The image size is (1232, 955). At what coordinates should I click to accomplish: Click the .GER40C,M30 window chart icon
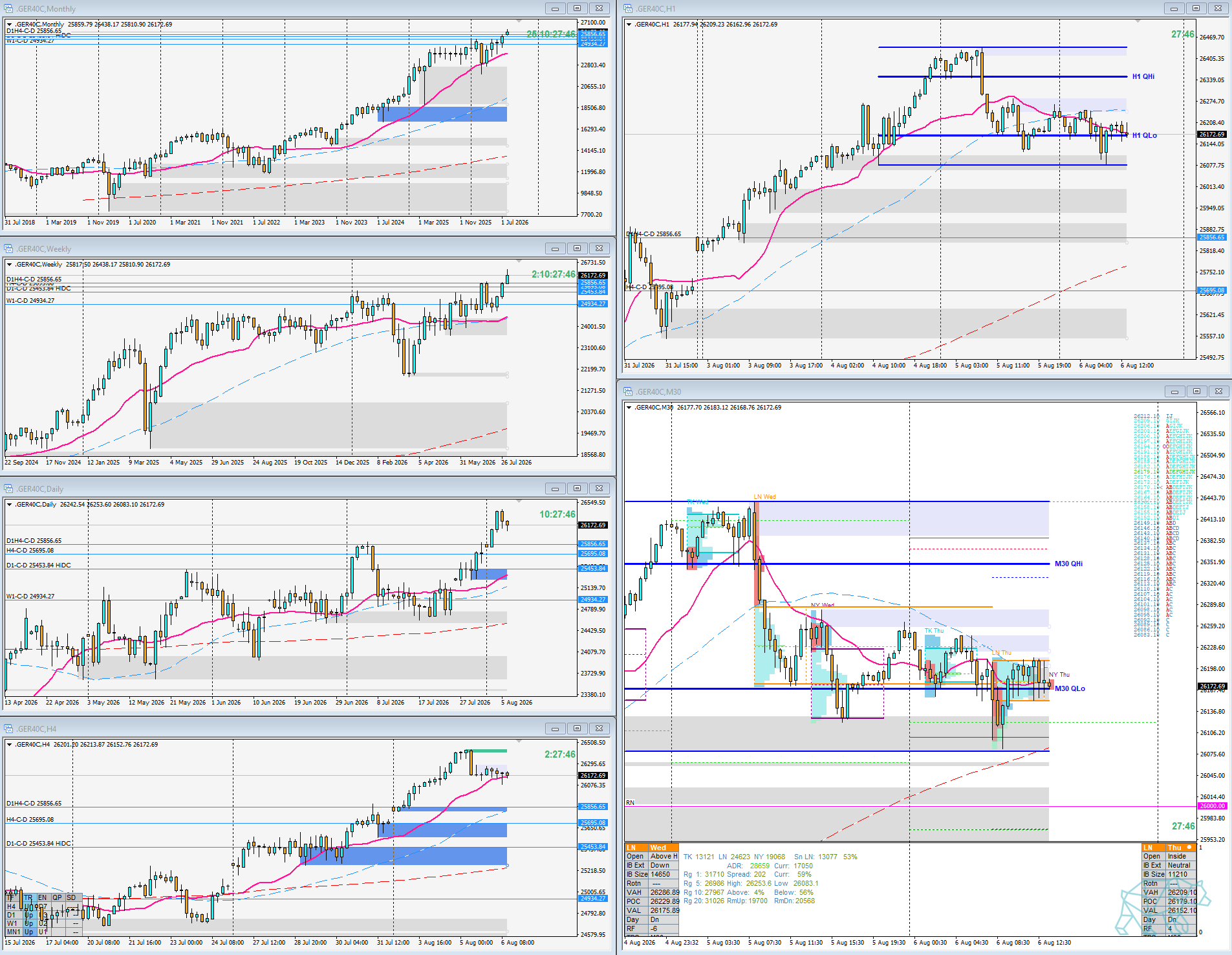click(x=628, y=391)
